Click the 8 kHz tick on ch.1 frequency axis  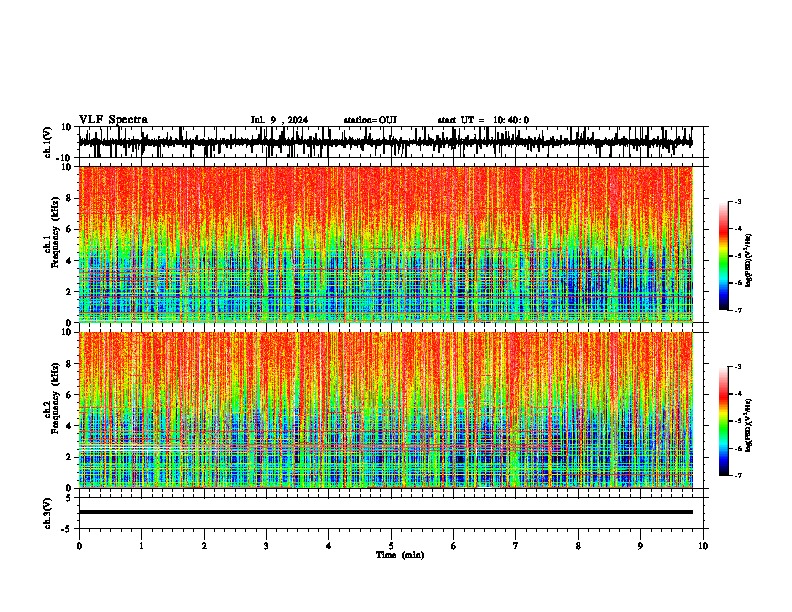click(x=69, y=198)
